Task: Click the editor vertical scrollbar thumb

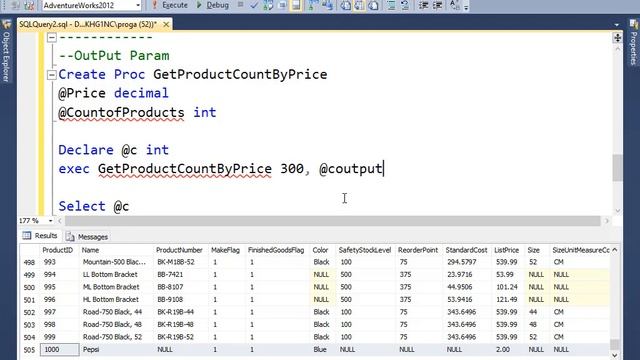Action: 618,167
